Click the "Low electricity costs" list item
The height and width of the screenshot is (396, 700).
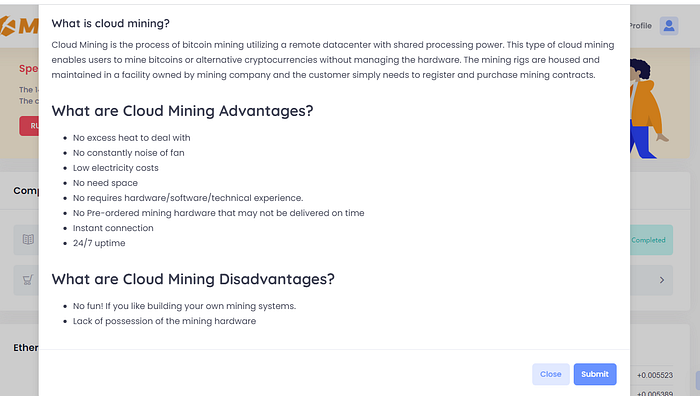(x=116, y=168)
